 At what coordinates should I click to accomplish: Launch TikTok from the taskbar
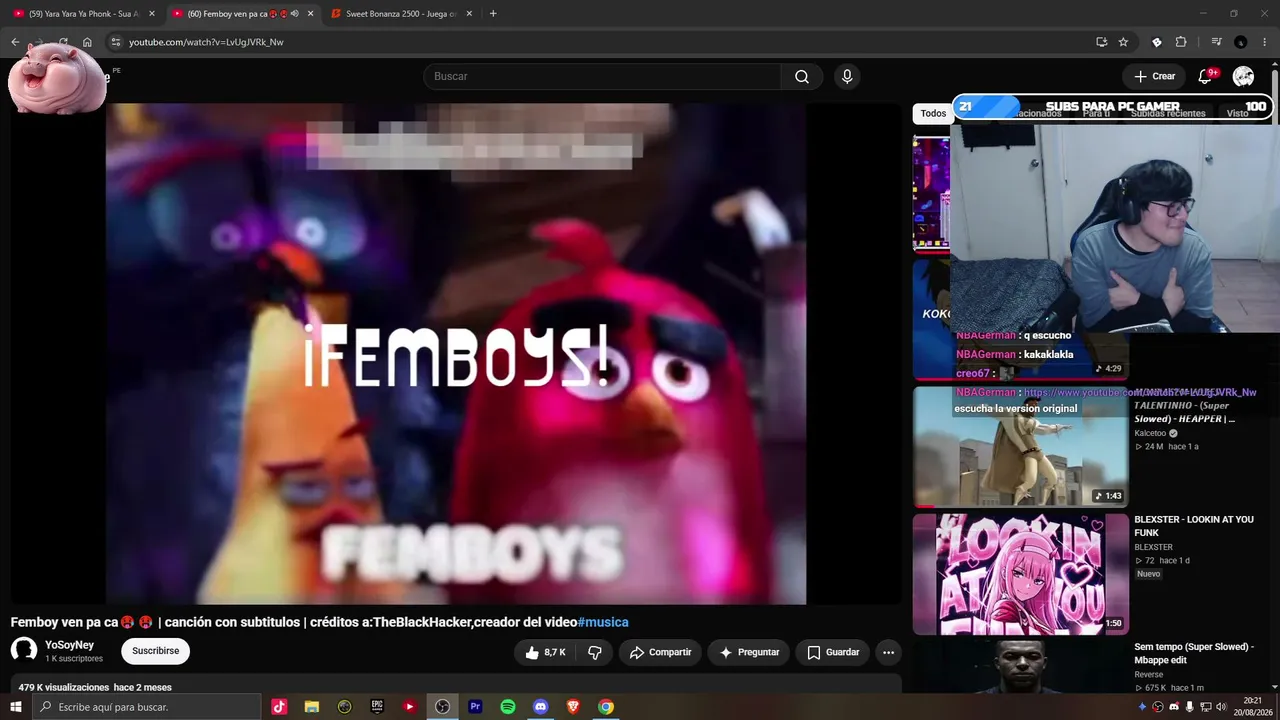(x=279, y=707)
